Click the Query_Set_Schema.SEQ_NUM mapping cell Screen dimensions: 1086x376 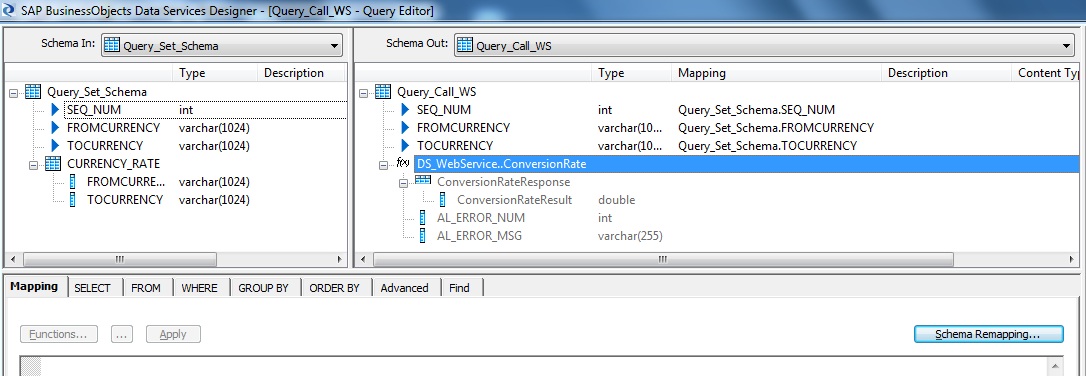[x=756, y=109]
